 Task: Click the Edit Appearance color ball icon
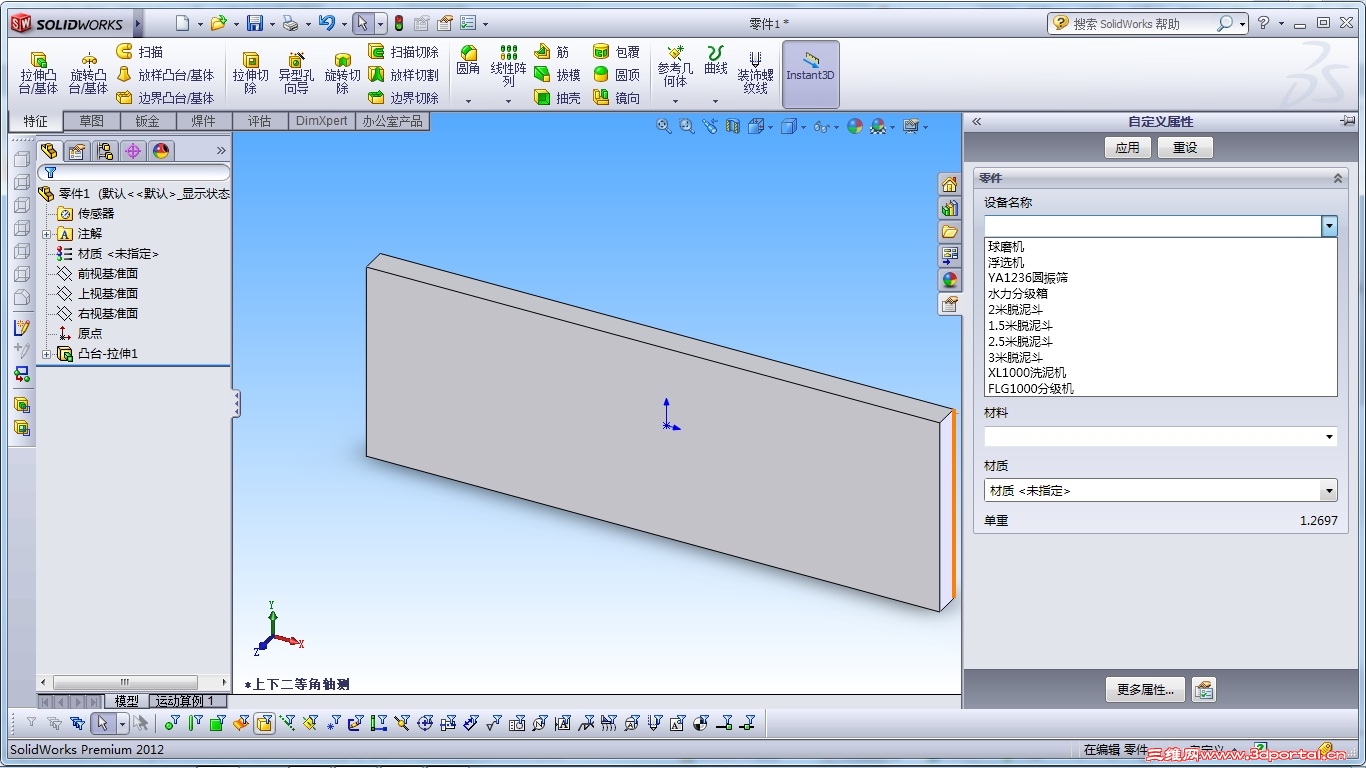[x=854, y=126]
